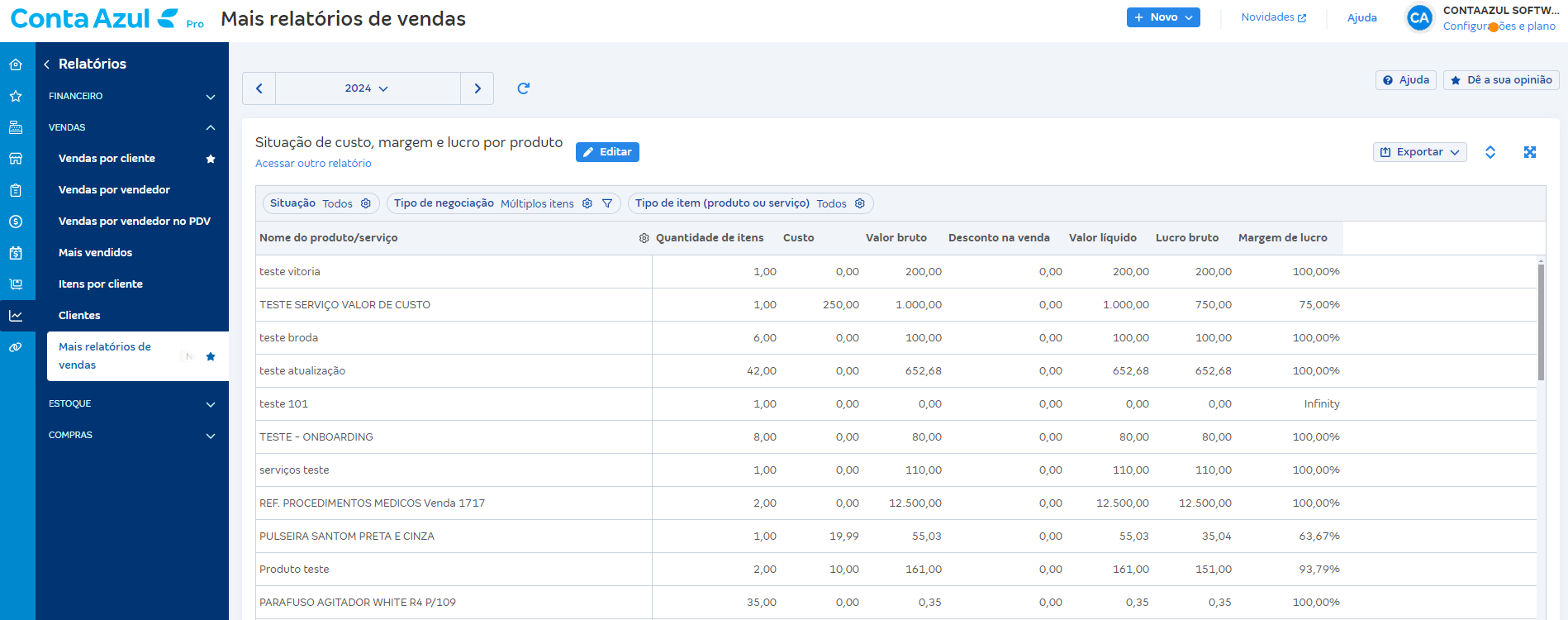
Task: Expand the FINANCEIRO section
Action: (132, 97)
